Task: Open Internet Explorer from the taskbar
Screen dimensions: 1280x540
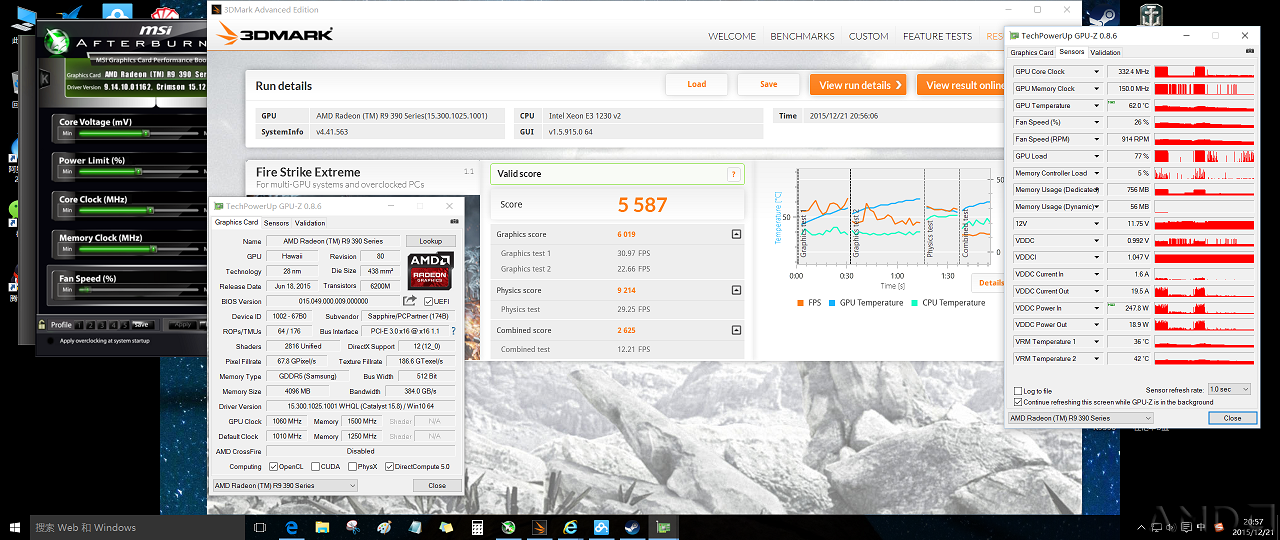Action: click(571, 527)
